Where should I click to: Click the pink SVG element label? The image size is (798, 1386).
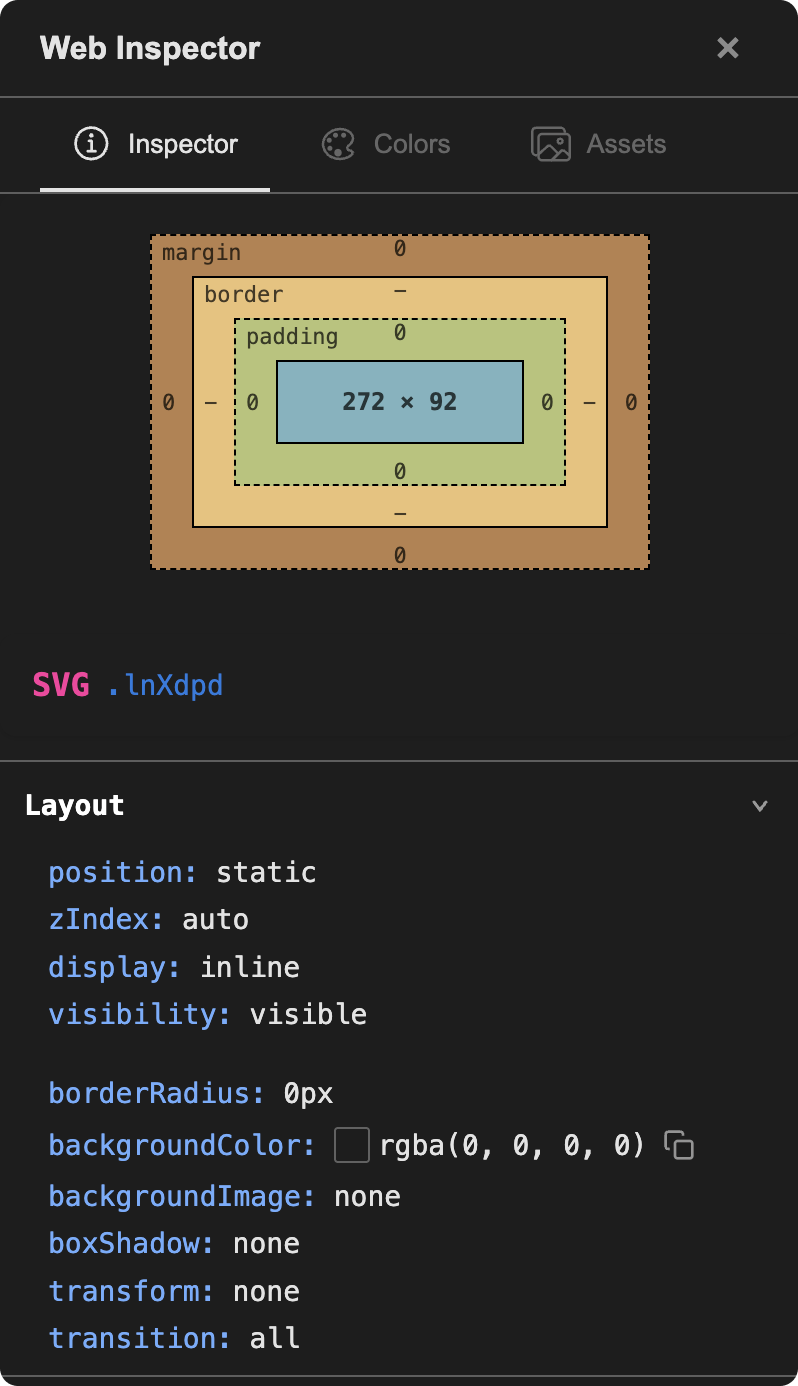60,685
